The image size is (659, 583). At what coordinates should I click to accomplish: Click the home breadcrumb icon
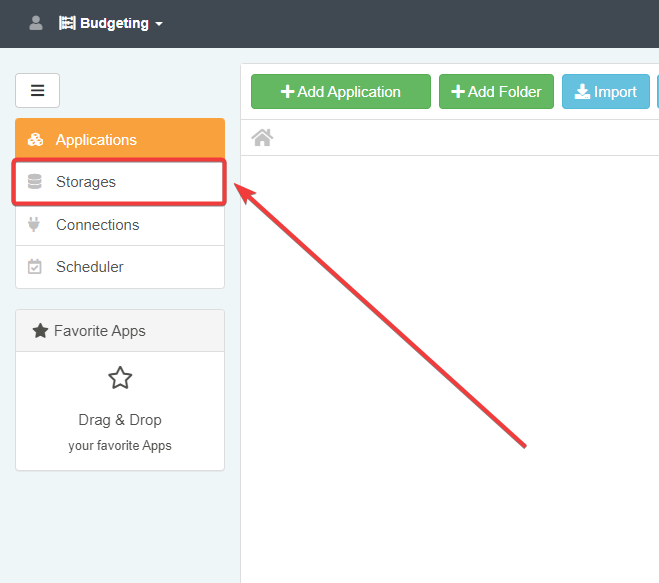tap(262, 138)
